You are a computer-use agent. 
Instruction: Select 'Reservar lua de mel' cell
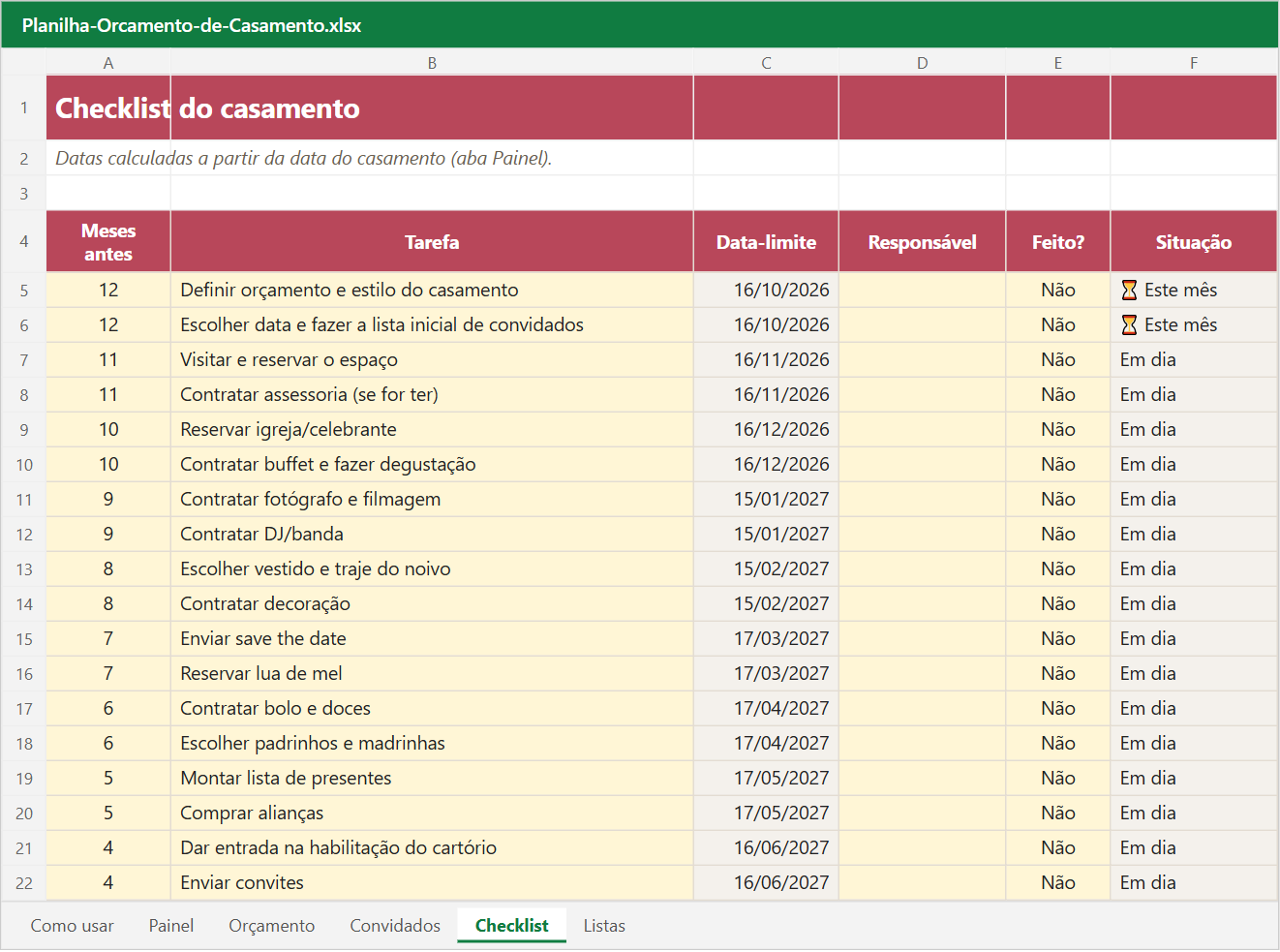point(432,674)
